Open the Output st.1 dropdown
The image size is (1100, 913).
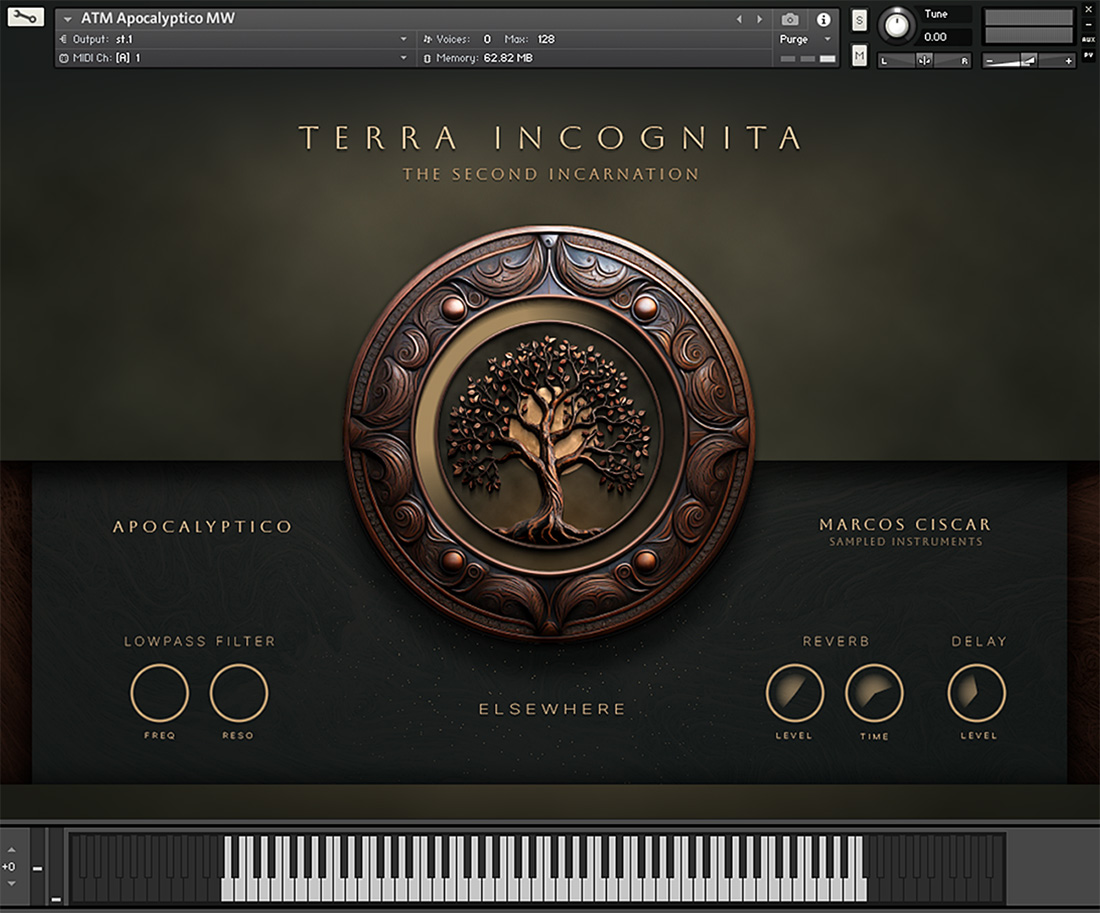(234, 39)
